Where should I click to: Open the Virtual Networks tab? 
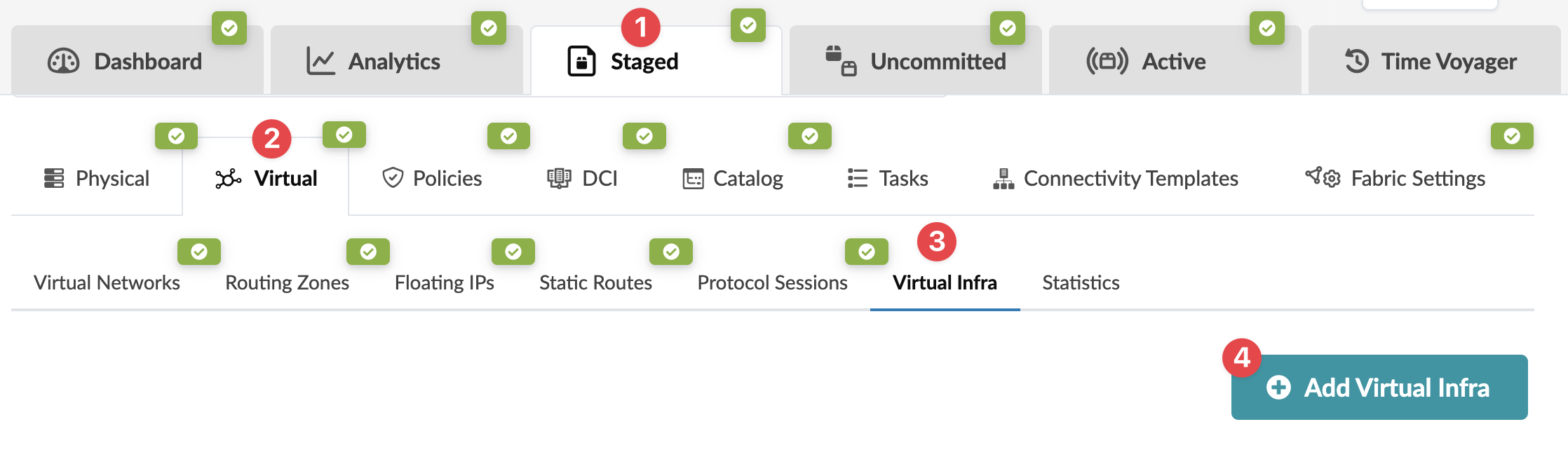(x=107, y=282)
